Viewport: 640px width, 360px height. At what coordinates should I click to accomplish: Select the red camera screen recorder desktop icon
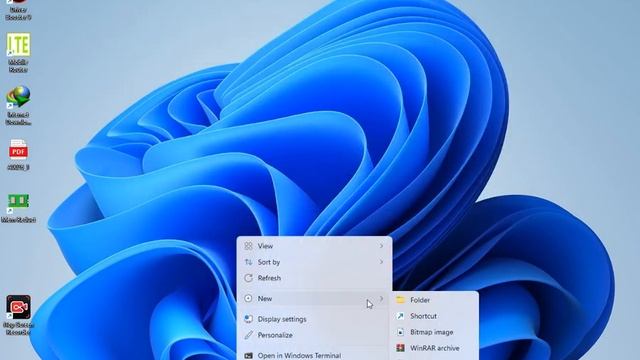(18, 307)
